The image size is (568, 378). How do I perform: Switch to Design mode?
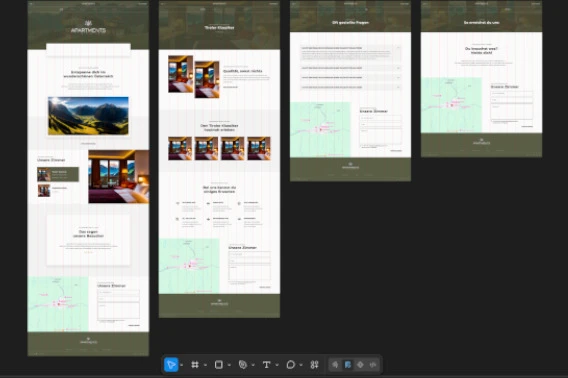pyautogui.click(x=348, y=365)
